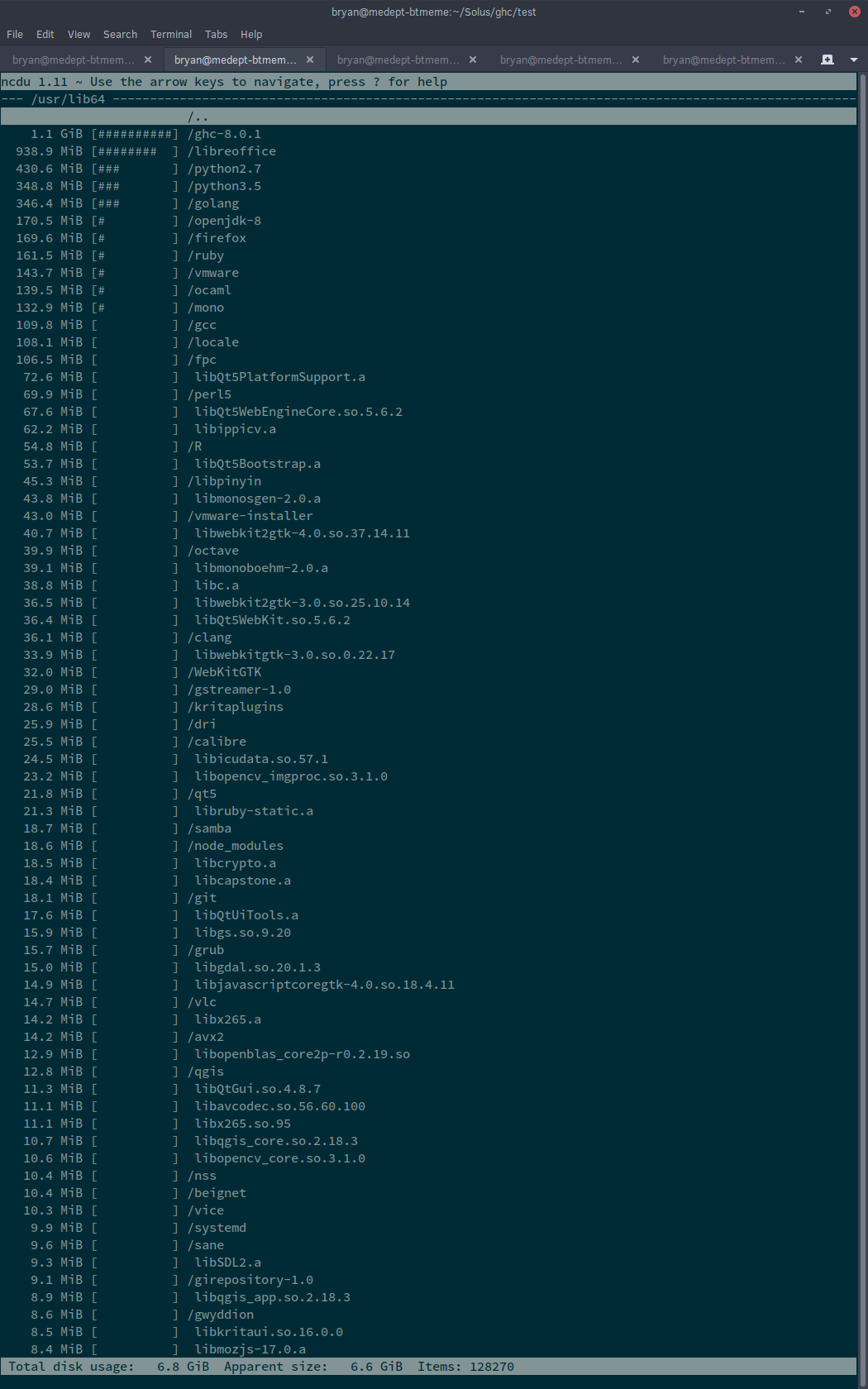Image resolution: width=868 pixels, height=1389 pixels.
Task: Select the /vmware-installer entry
Action: pyautogui.click(x=428, y=516)
